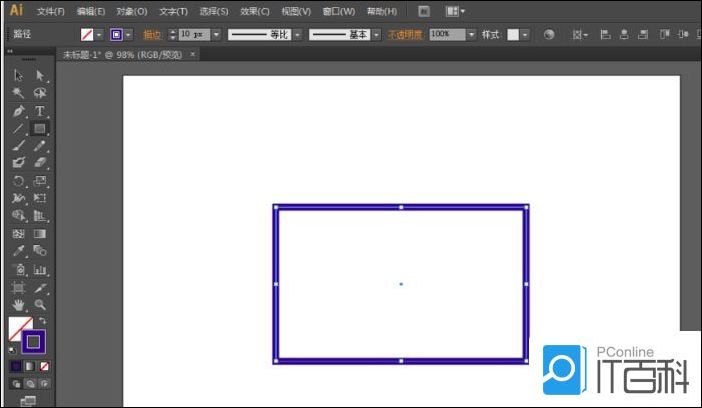Viewport: 702px width, 408px height.
Task: Apply None mode button
Action: click(44, 366)
